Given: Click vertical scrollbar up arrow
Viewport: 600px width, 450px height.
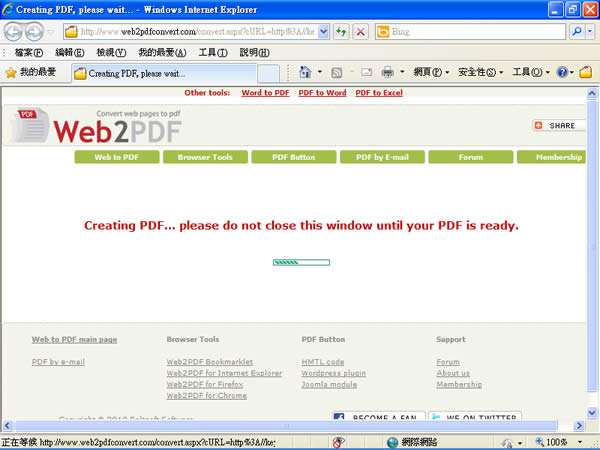Looking at the screenshot, I should pos(592,93).
